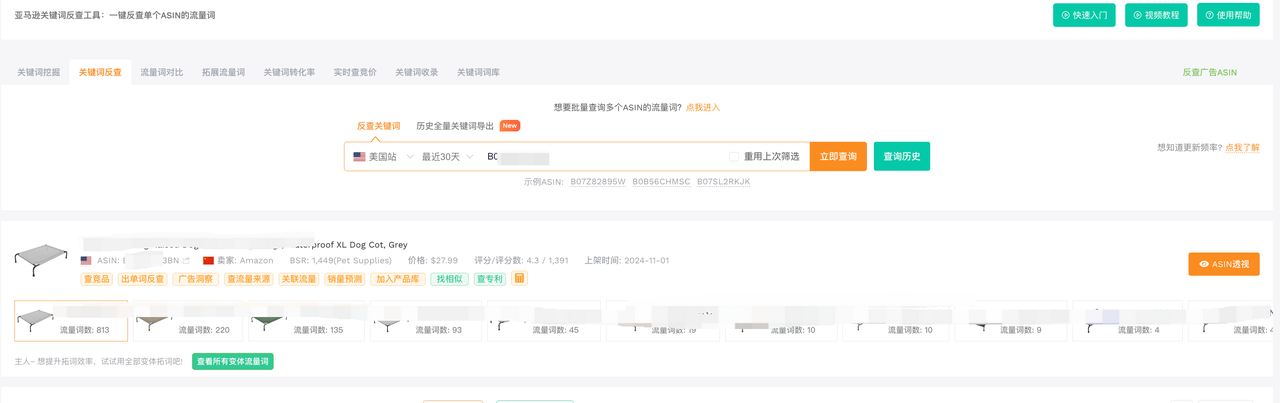Click the ASIN search input field

pyautogui.click(x=600, y=157)
